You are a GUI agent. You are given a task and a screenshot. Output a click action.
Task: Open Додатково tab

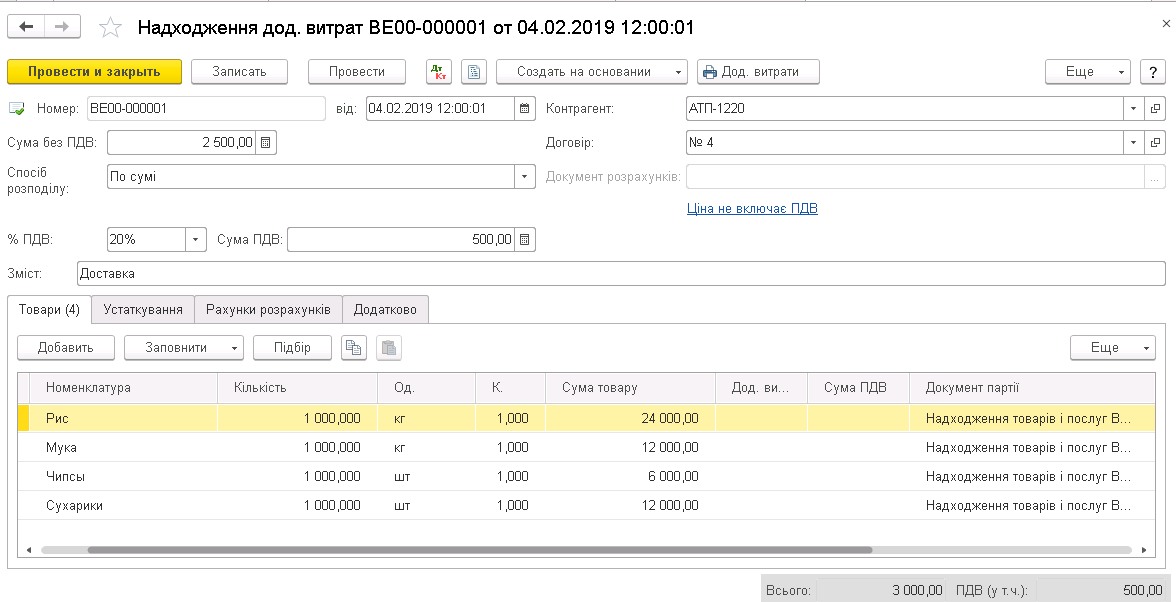tap(386, 310)
